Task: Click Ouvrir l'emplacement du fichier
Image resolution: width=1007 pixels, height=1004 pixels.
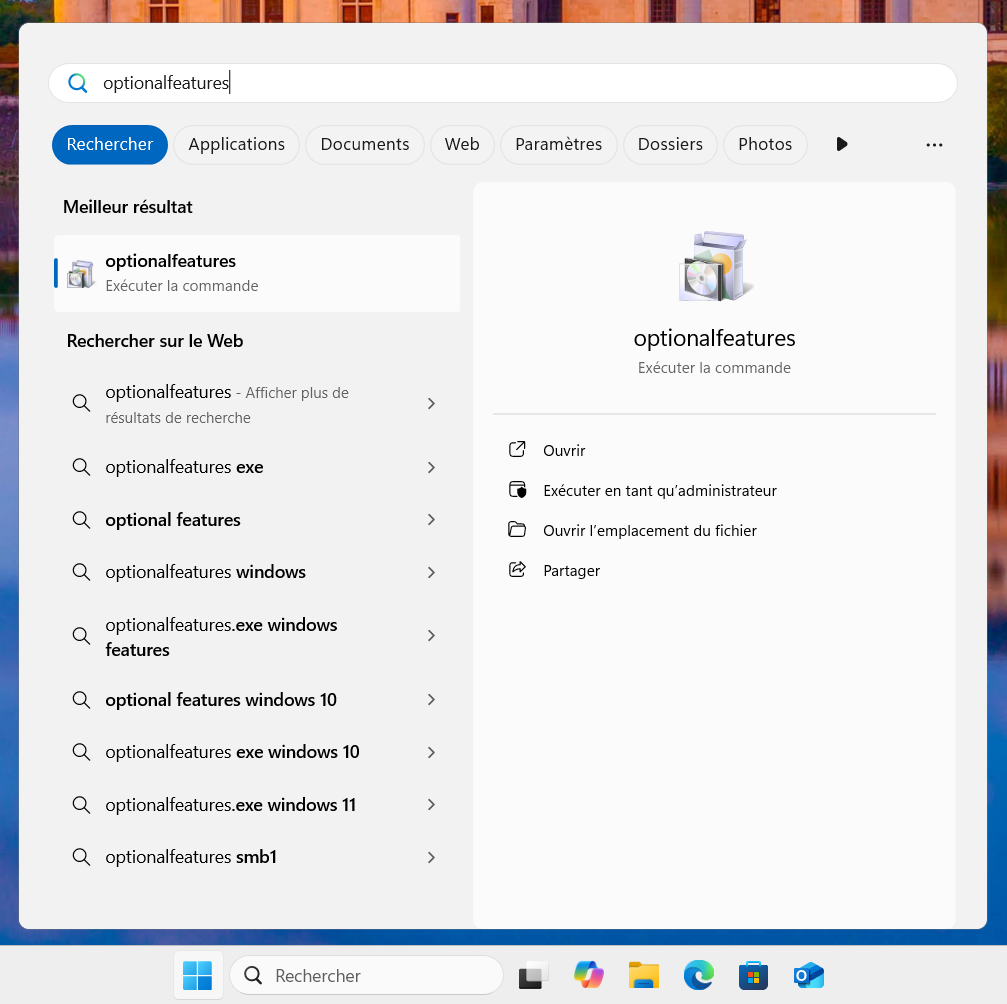Action: pos(649,531)
